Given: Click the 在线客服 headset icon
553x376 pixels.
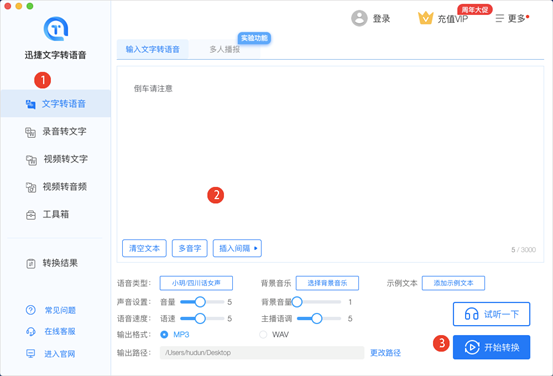Looking at the screenshot, I should [x=31, y=332].
